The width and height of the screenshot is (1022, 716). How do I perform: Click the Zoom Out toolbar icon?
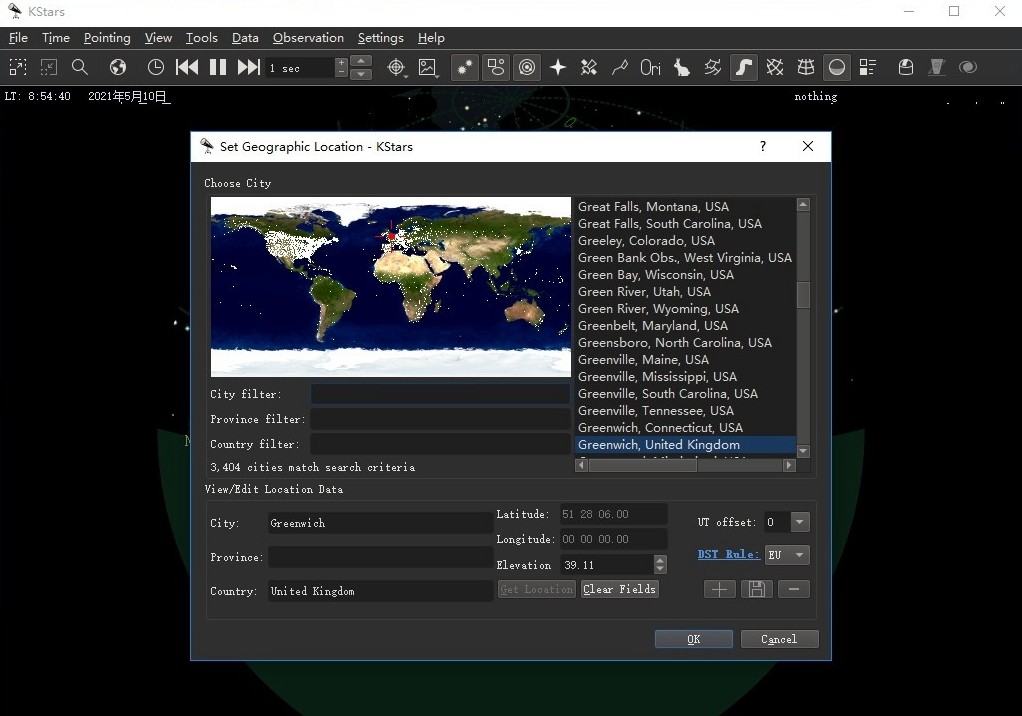coord(49,67)
